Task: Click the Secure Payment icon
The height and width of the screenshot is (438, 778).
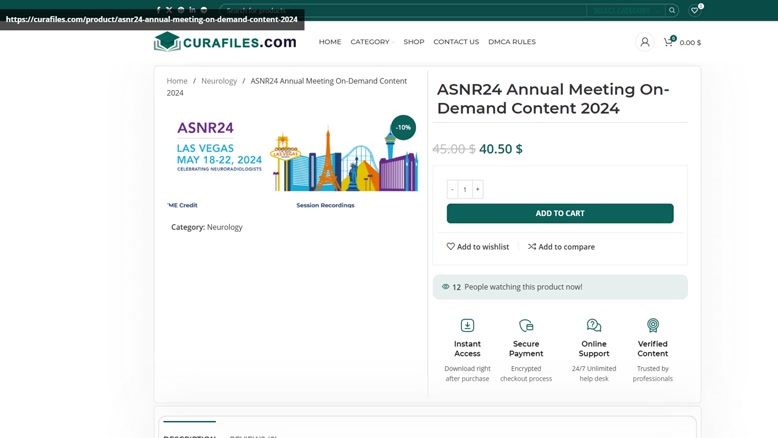Action: point(526,325)
